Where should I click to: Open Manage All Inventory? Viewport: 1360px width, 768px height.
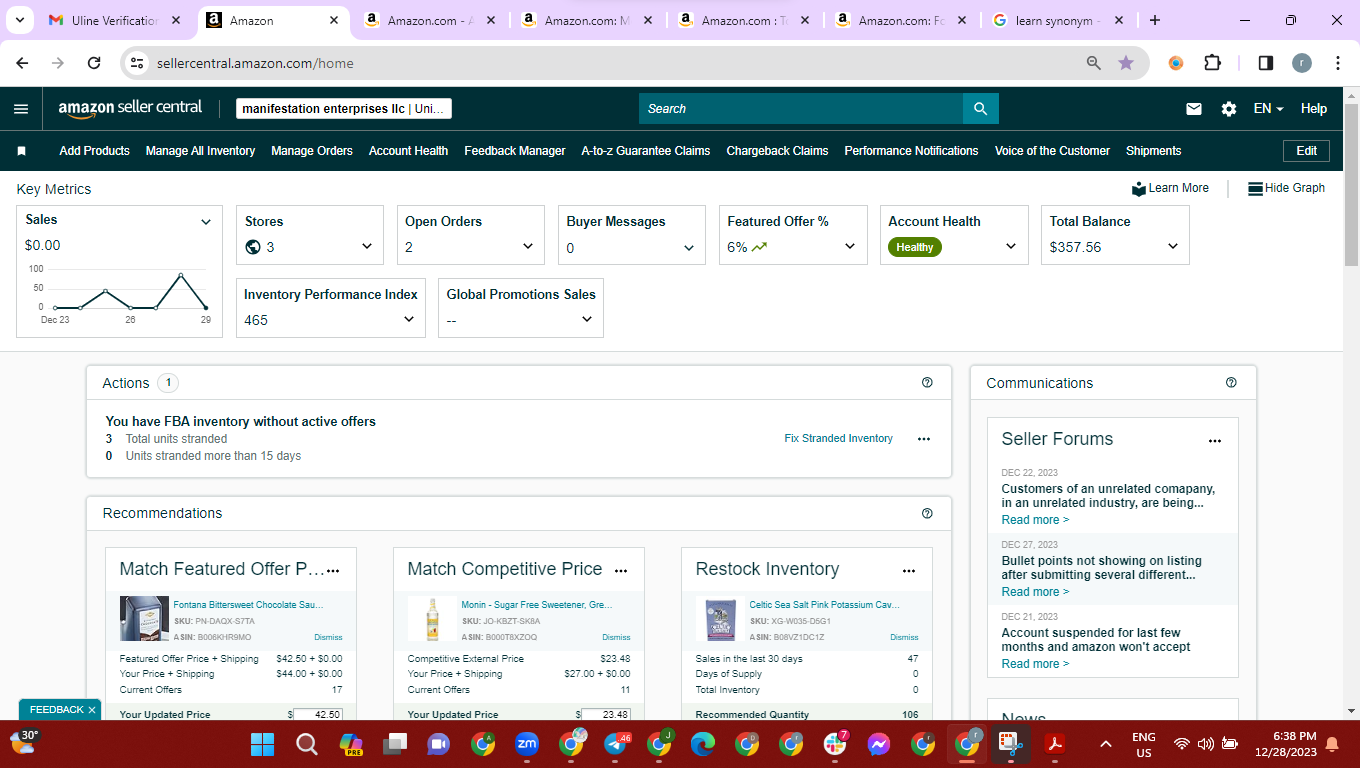click(x=200, y=151)
